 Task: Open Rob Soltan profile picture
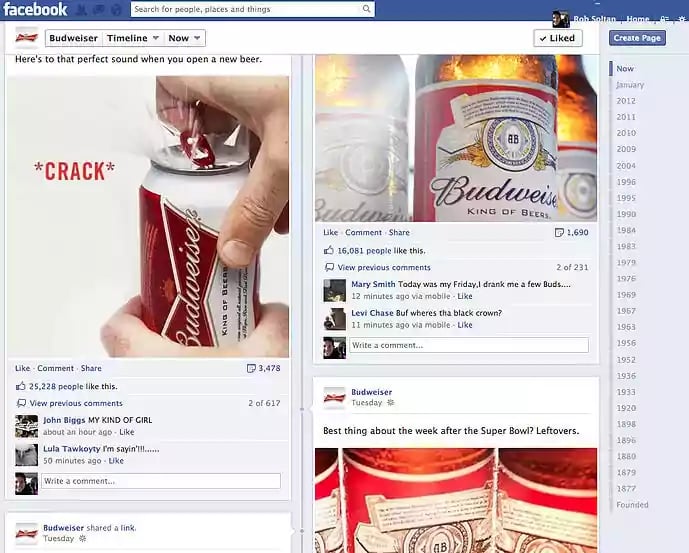561,19
